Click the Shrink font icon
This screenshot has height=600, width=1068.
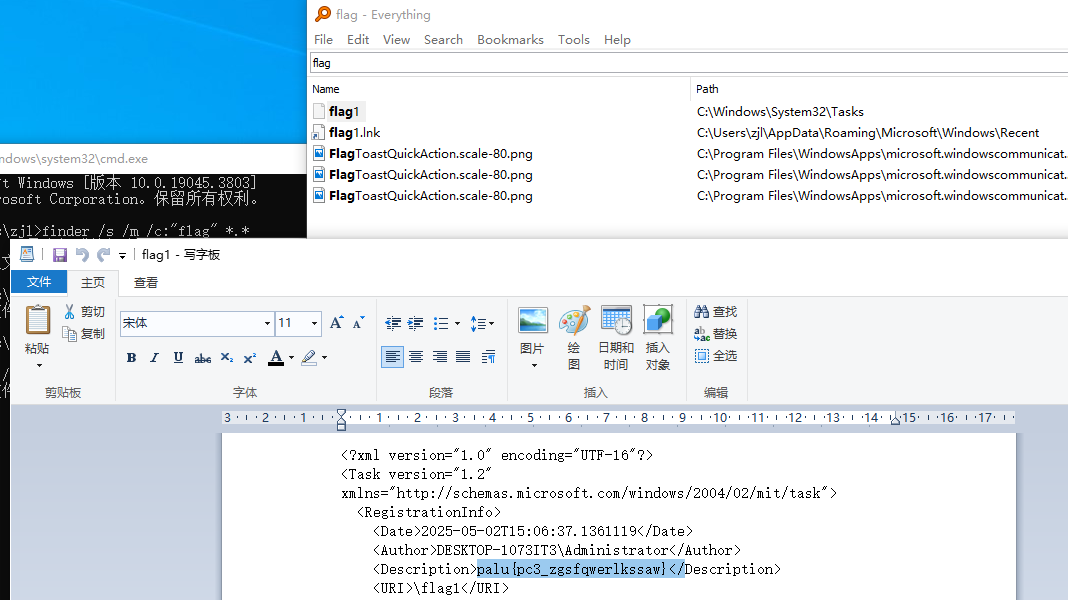(358, 323)
